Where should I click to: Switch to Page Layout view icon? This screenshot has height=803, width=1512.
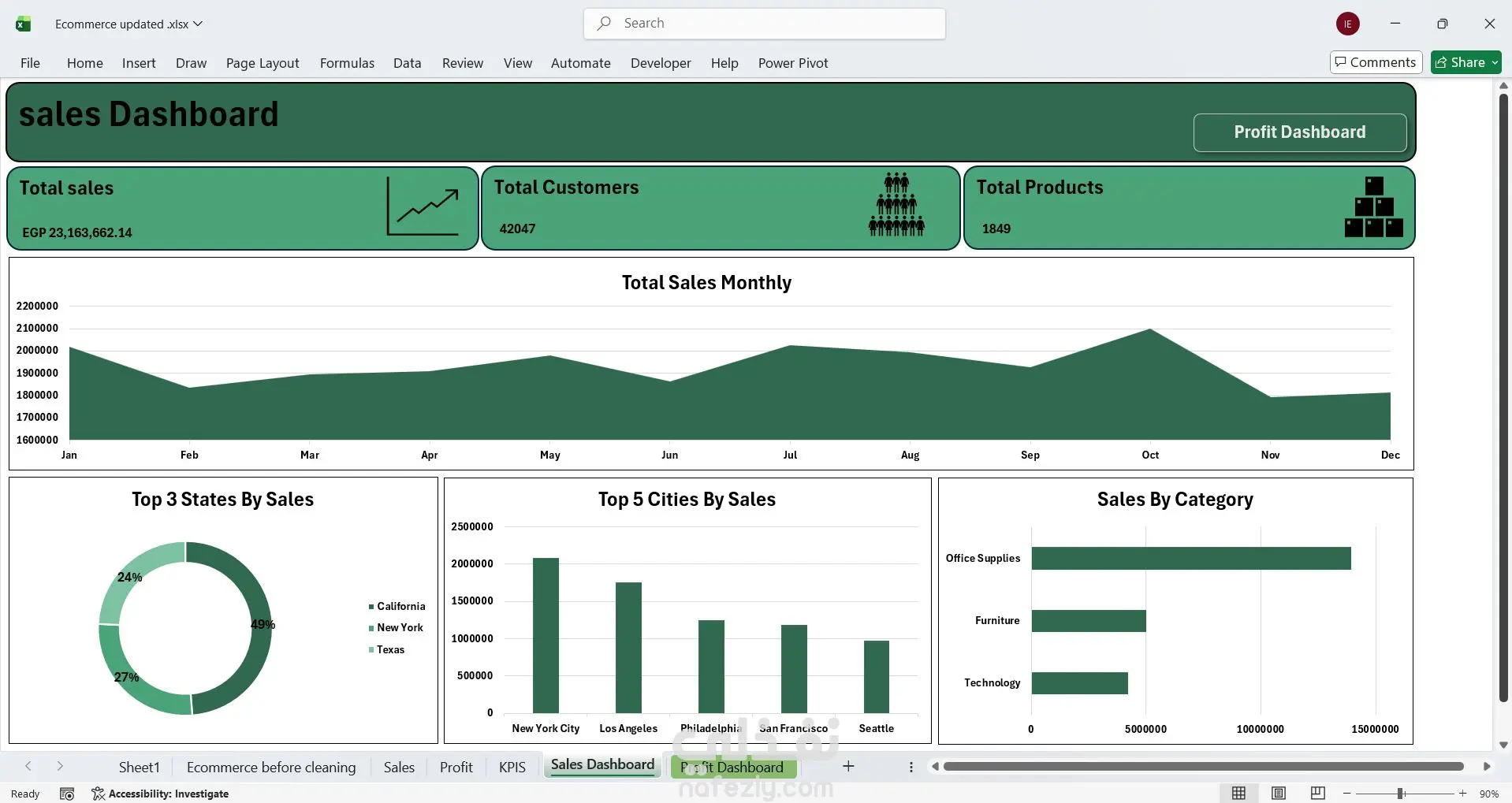coord(1279,794)
